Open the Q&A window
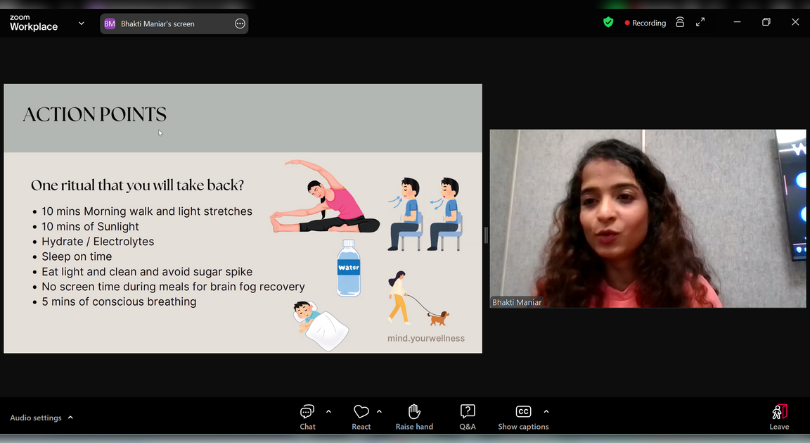This screenshot has width=810, height=443. 467,412
